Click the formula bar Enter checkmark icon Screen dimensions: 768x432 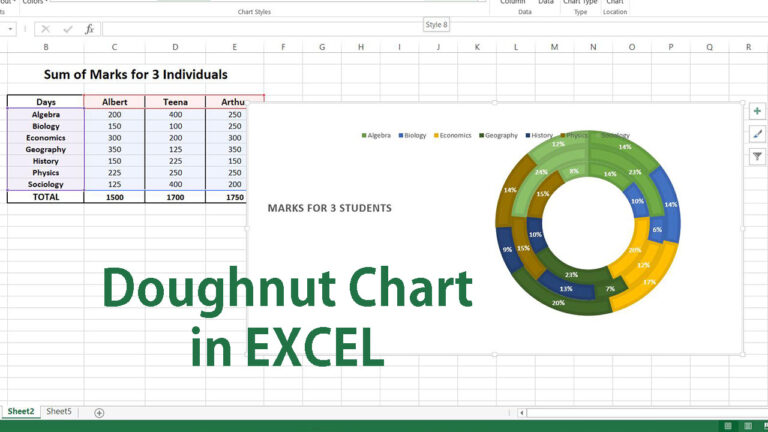pyautogui.click(x=68, y=29)
